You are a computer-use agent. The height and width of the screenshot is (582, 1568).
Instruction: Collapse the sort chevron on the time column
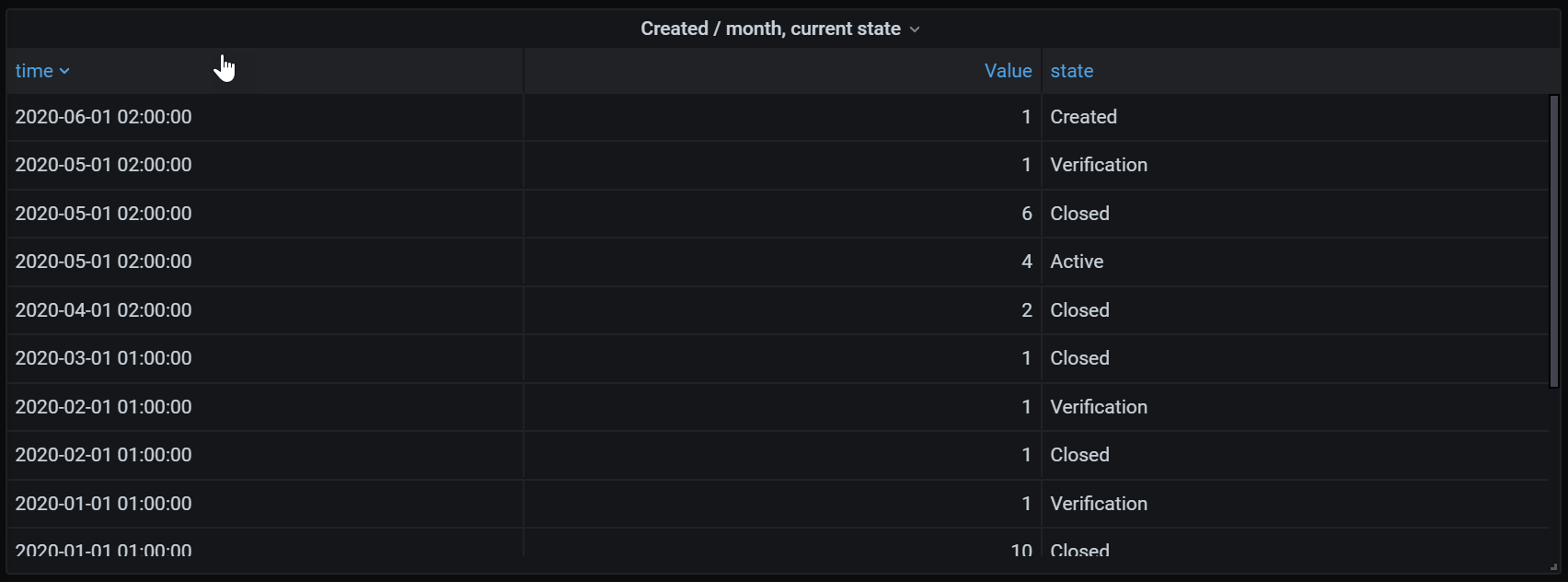[x=64, y=71]
